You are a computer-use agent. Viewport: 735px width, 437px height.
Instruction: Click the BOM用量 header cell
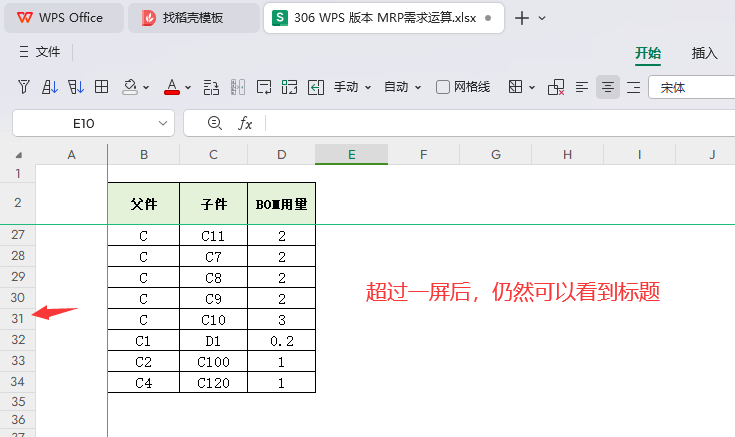coord(281,203)
